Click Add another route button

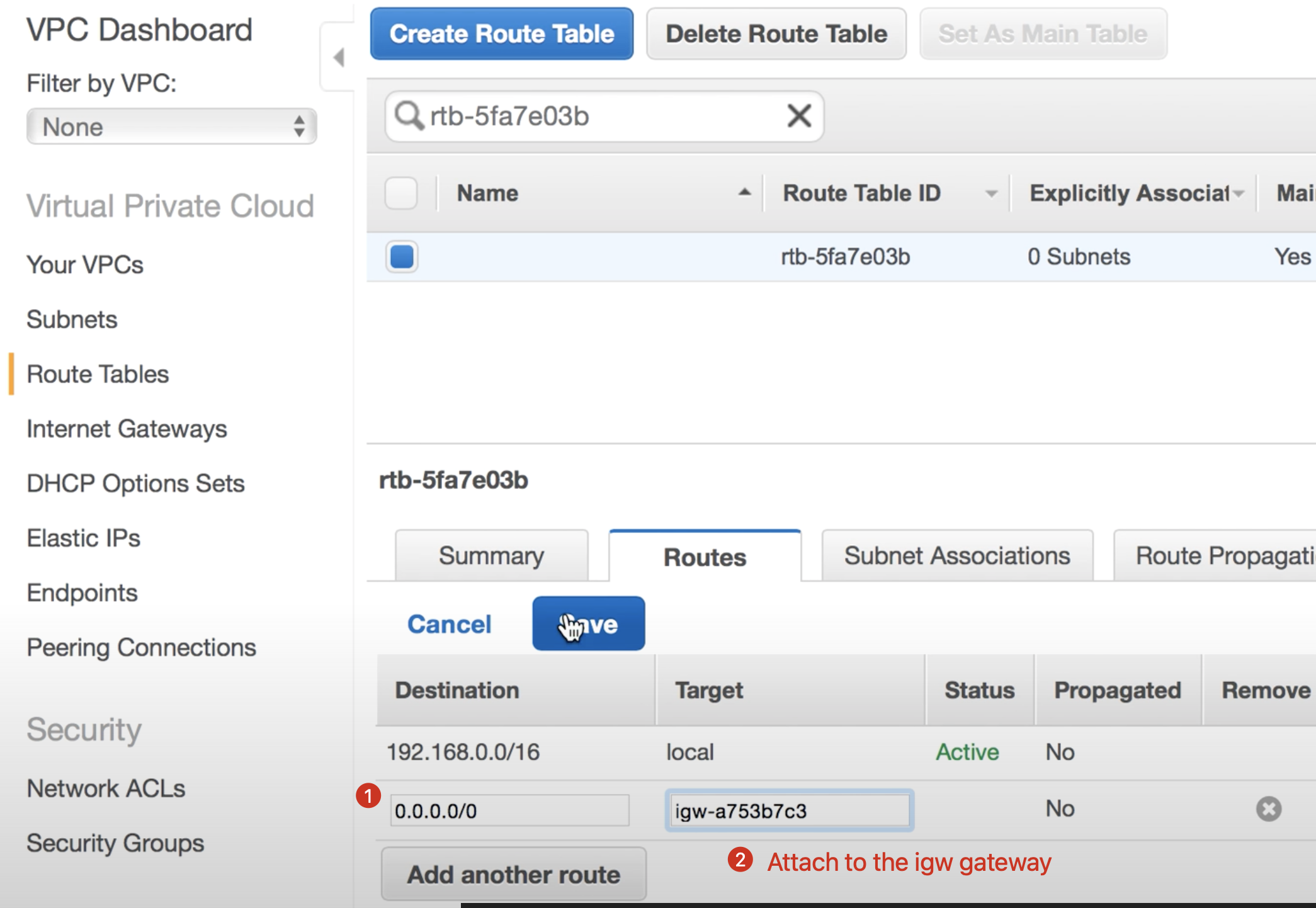click(x=514, y=874)
